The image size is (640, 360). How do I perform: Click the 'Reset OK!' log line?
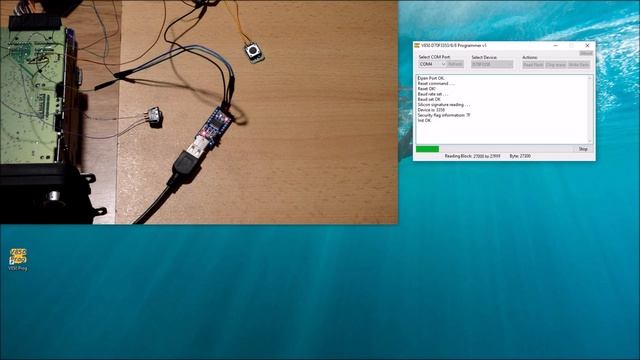point(427,89)
